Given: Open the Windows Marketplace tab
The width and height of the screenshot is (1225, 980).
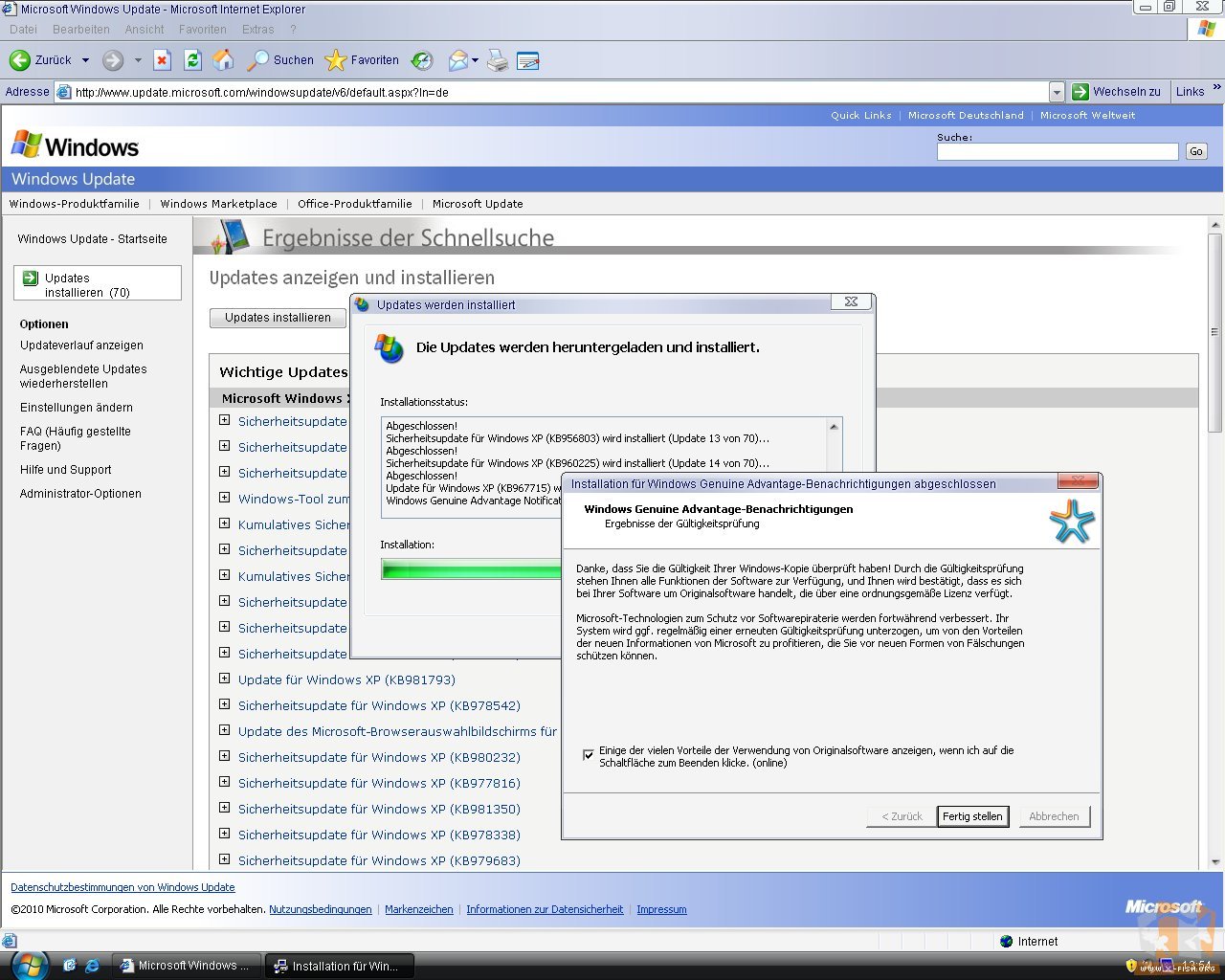Looking at the screenshot, I should point(218,204).
